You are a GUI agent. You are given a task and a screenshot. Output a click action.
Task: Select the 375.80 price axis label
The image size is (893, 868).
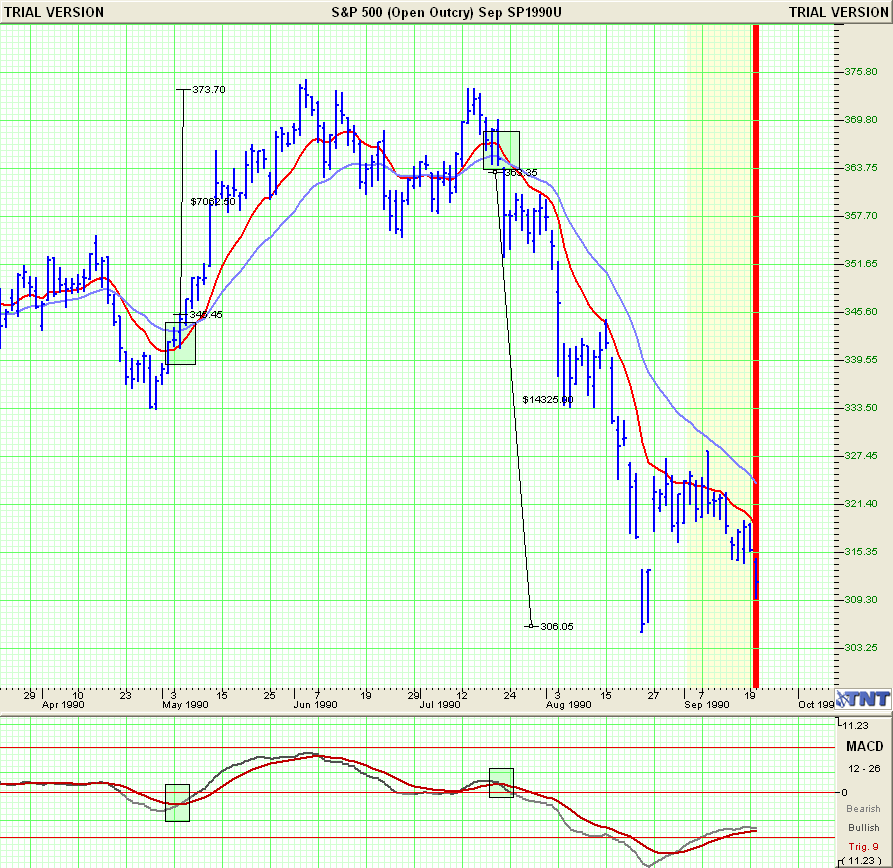click(861, 72)
